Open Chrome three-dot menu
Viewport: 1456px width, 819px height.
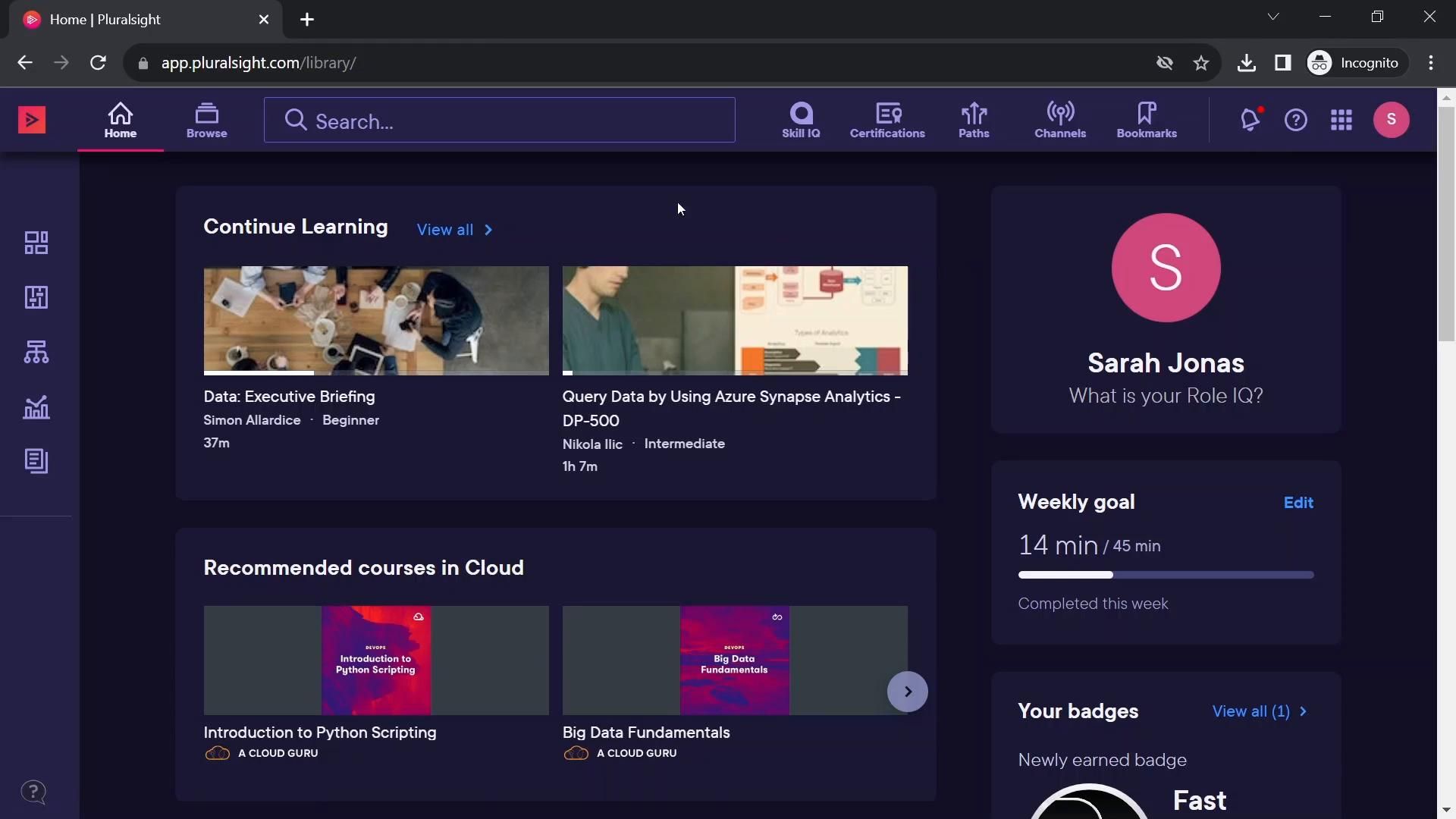1431,63
